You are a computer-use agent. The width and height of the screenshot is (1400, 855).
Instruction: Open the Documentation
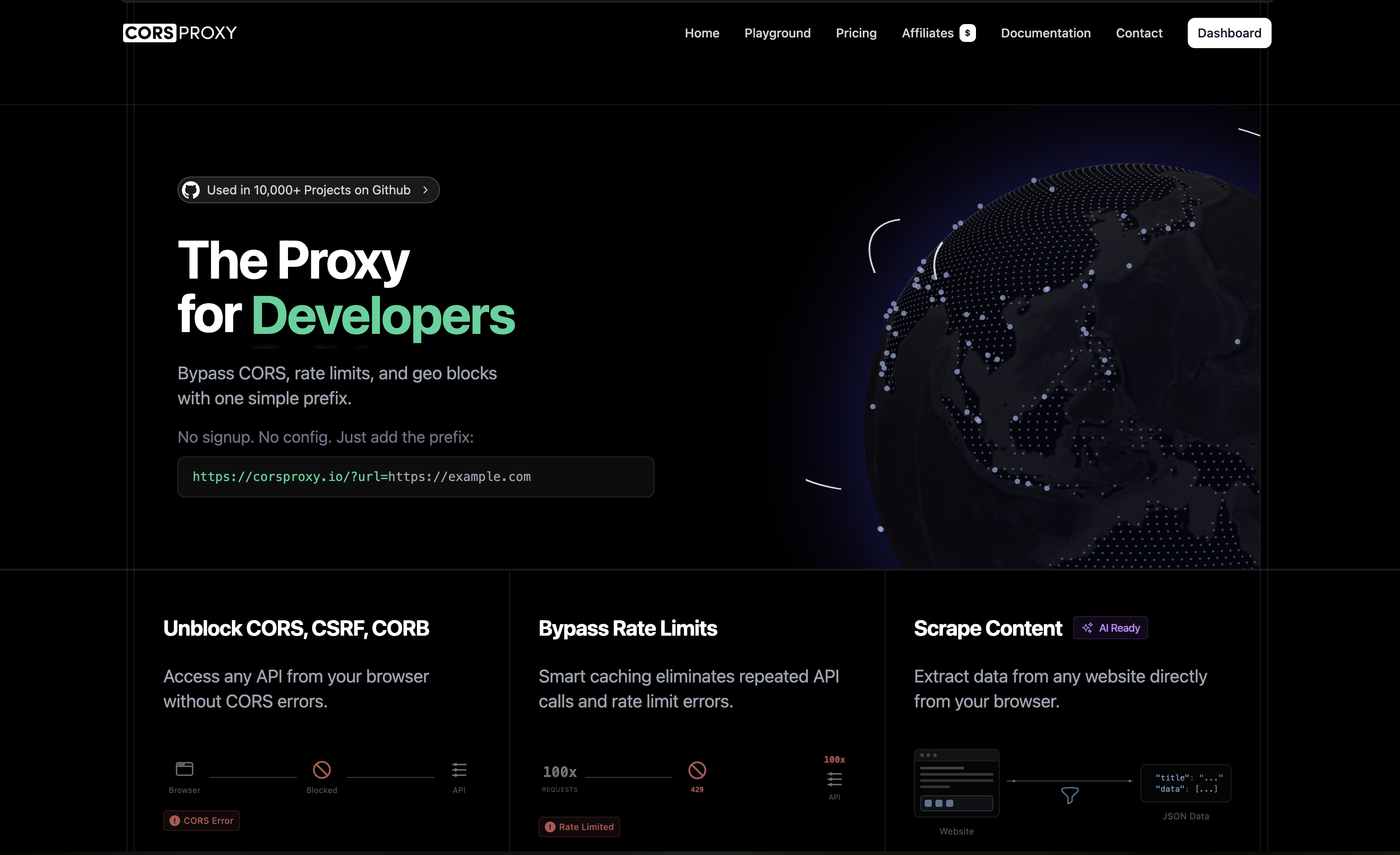point(1046,33)
